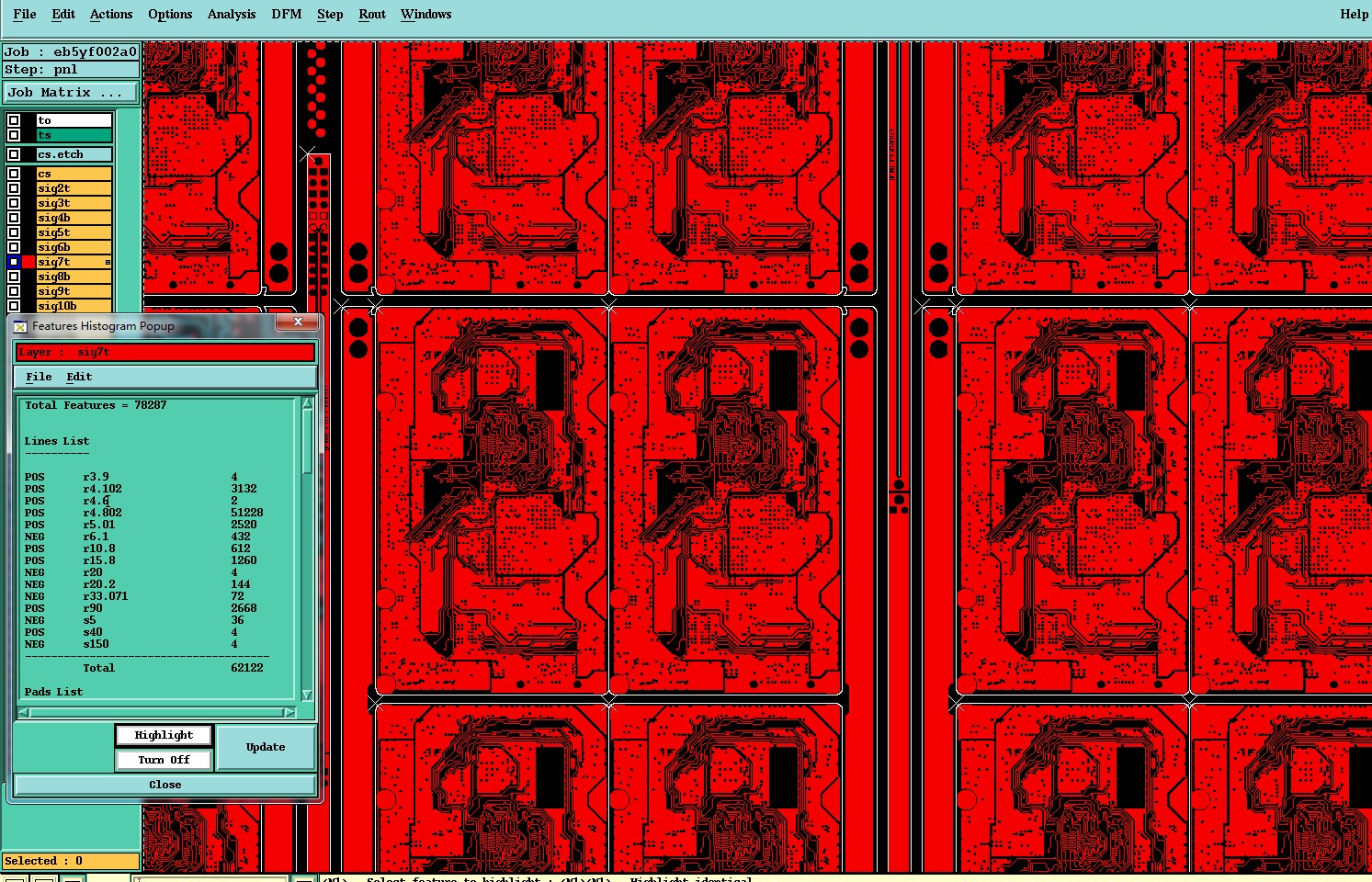The image size is (1372, 882).
Task: Open the Options menu
Action: click(x=170, y=14)
